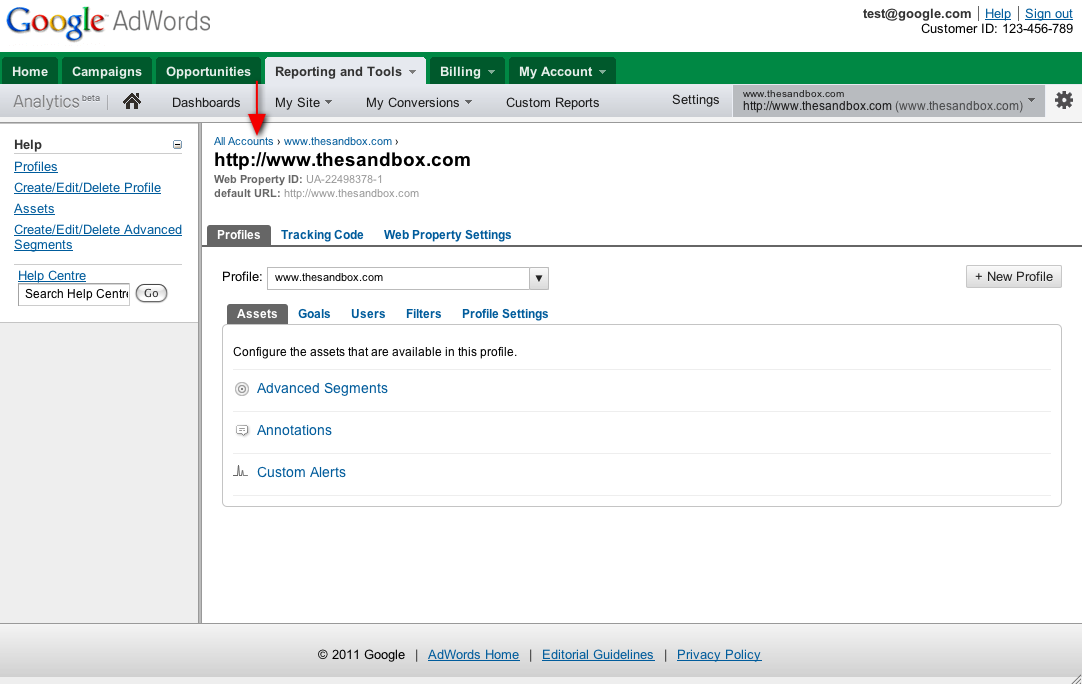Viewport: 1082px width, 684px height.
Task: Click the Sign out link
Action: pos(1048,13)
